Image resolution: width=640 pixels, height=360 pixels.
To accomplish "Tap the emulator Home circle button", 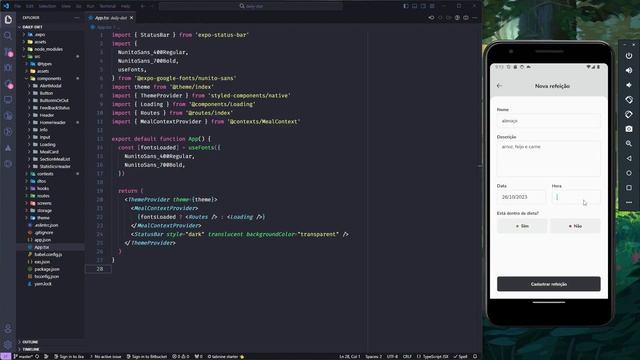I will (x=629, y=173).
